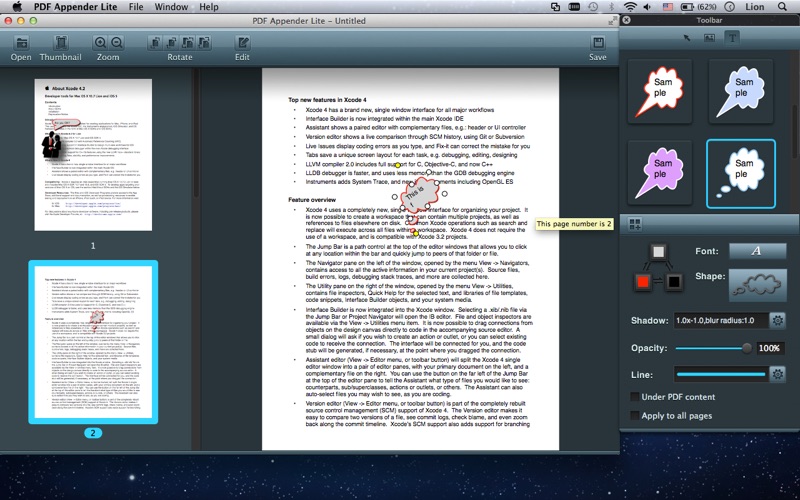800x500 pixels.
Task: Toggle the Thumbnail view icon
Action: (61, 42)
